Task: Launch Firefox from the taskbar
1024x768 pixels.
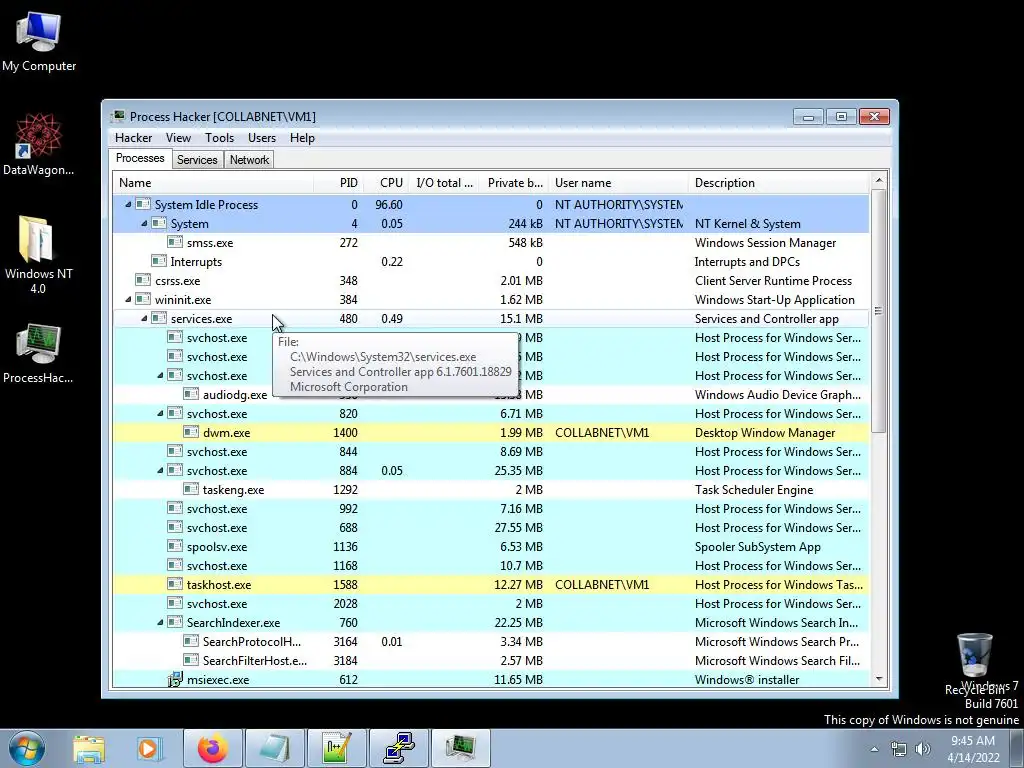Action: (213, 748)
